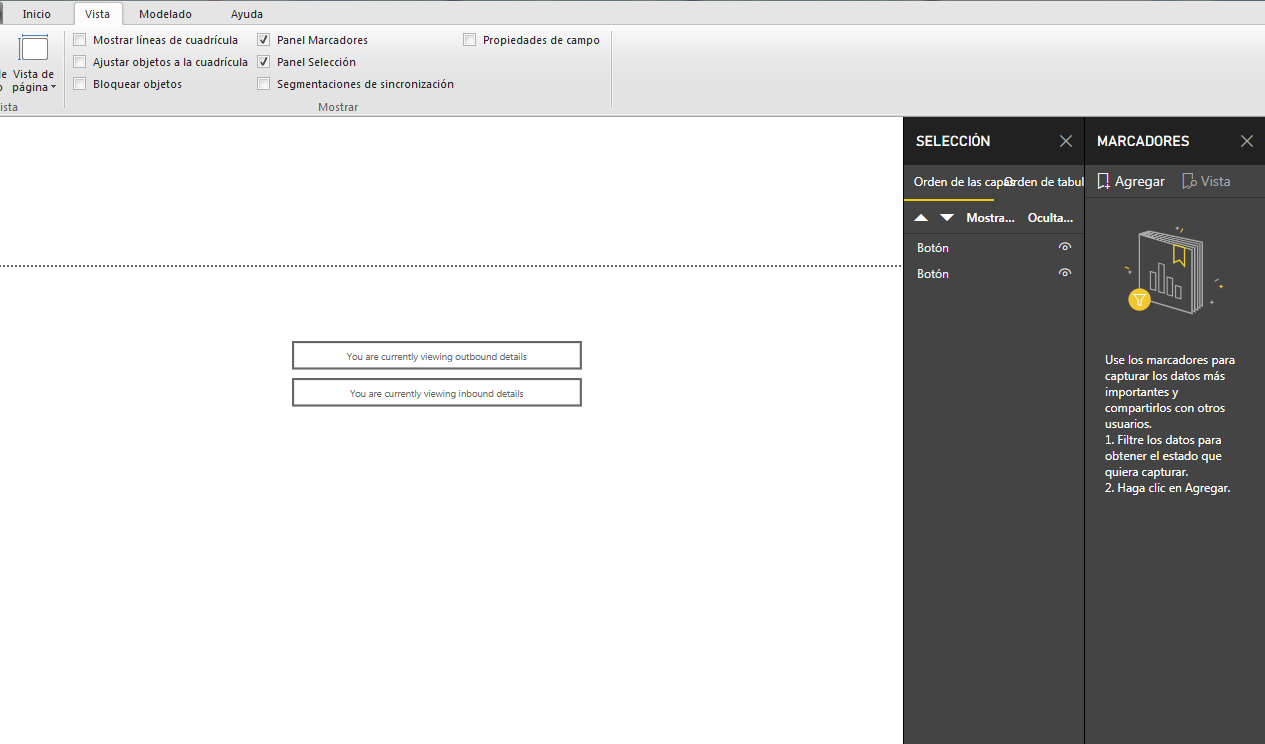Open the Ayuda ribbon tab
The image size is (1265, 744).
247,14
